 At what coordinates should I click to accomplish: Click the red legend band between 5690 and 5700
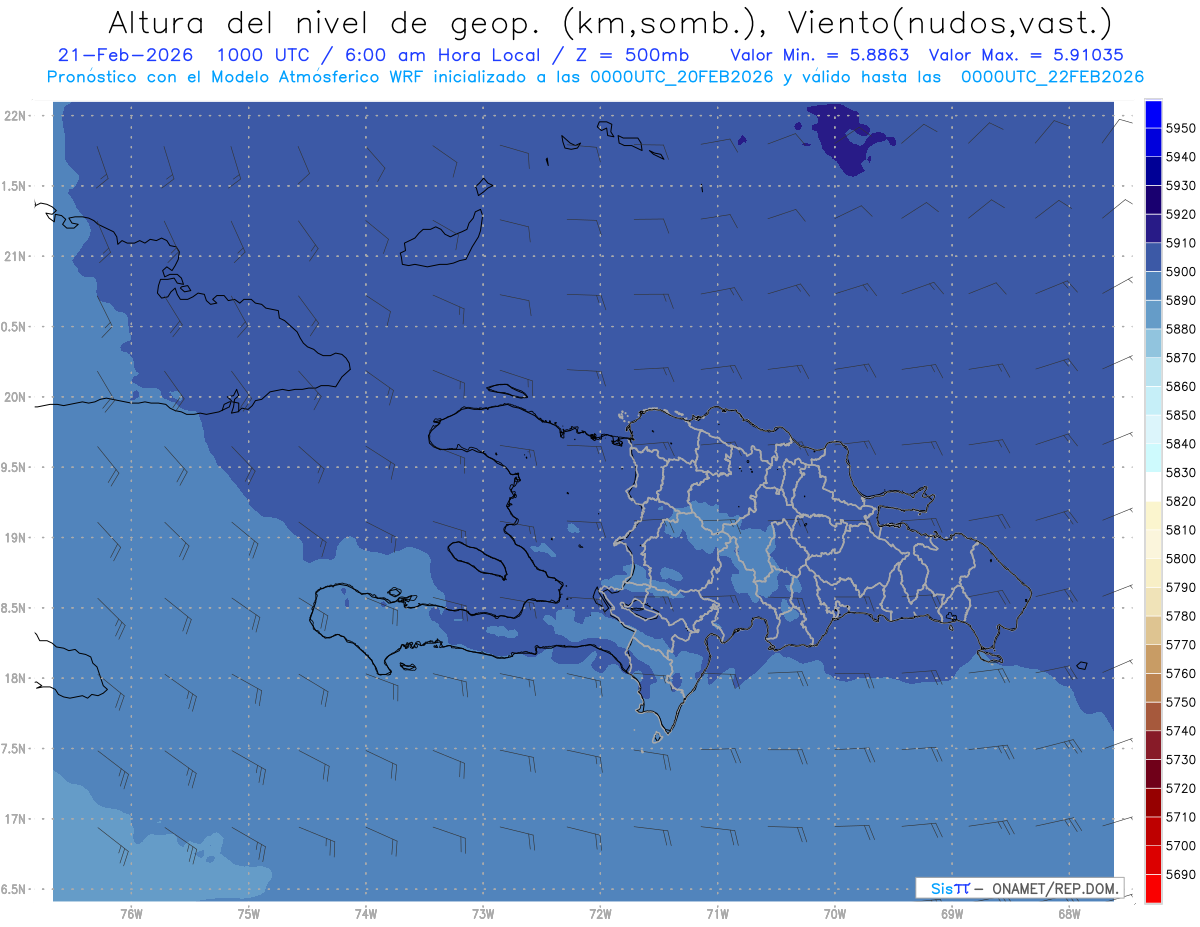[x=1153, y=860]
